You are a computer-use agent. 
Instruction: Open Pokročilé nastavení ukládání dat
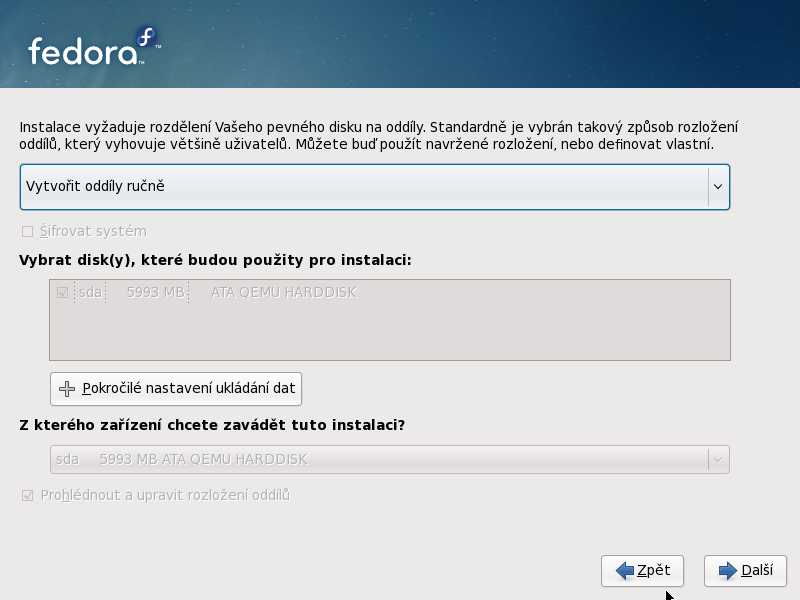click(x=176, y=388)
